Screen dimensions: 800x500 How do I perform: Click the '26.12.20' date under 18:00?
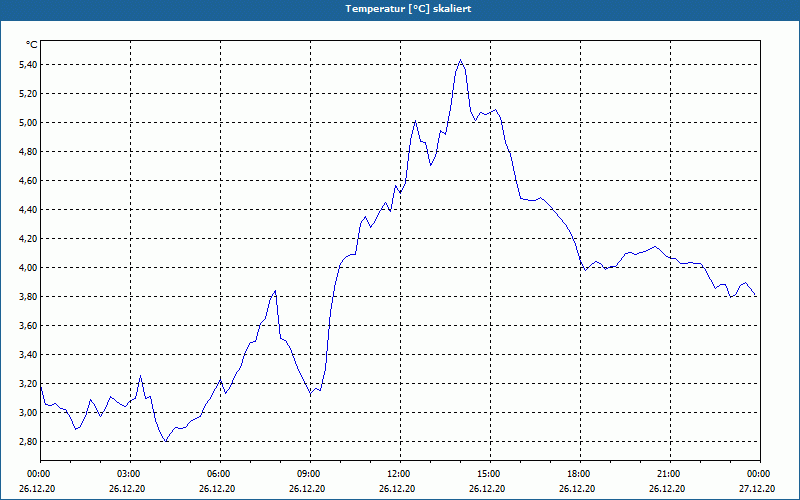coord(577,489)
